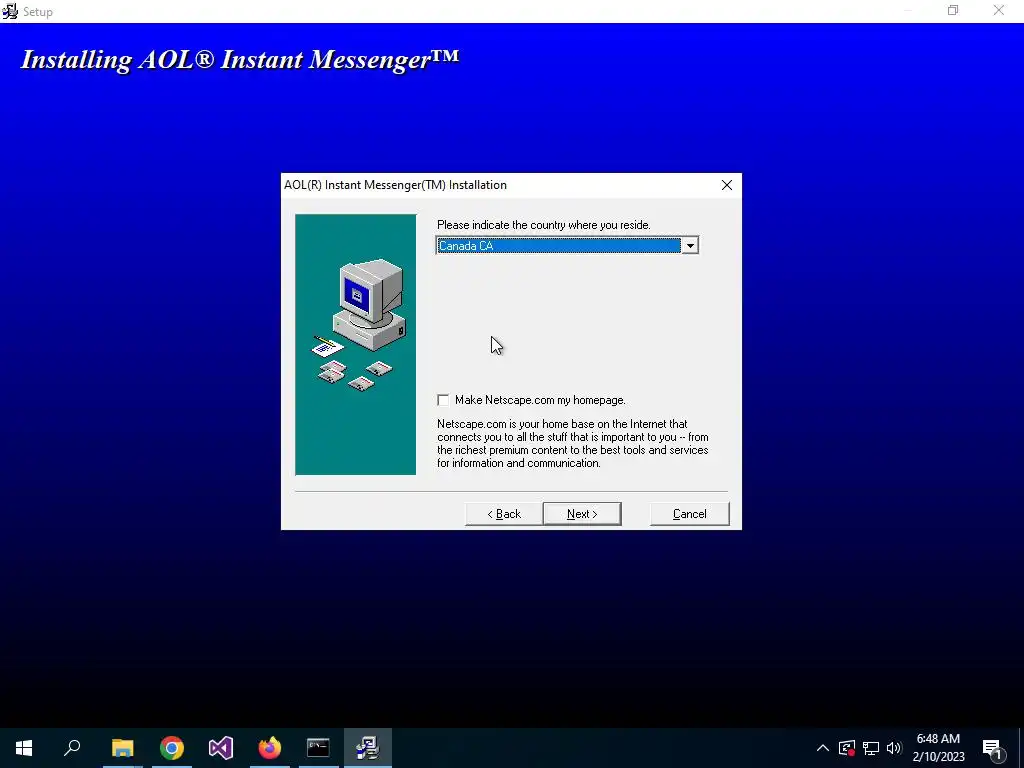Screen dimensions: 1024x768
Task: Open the Windows Start menu
Action: 24,748
